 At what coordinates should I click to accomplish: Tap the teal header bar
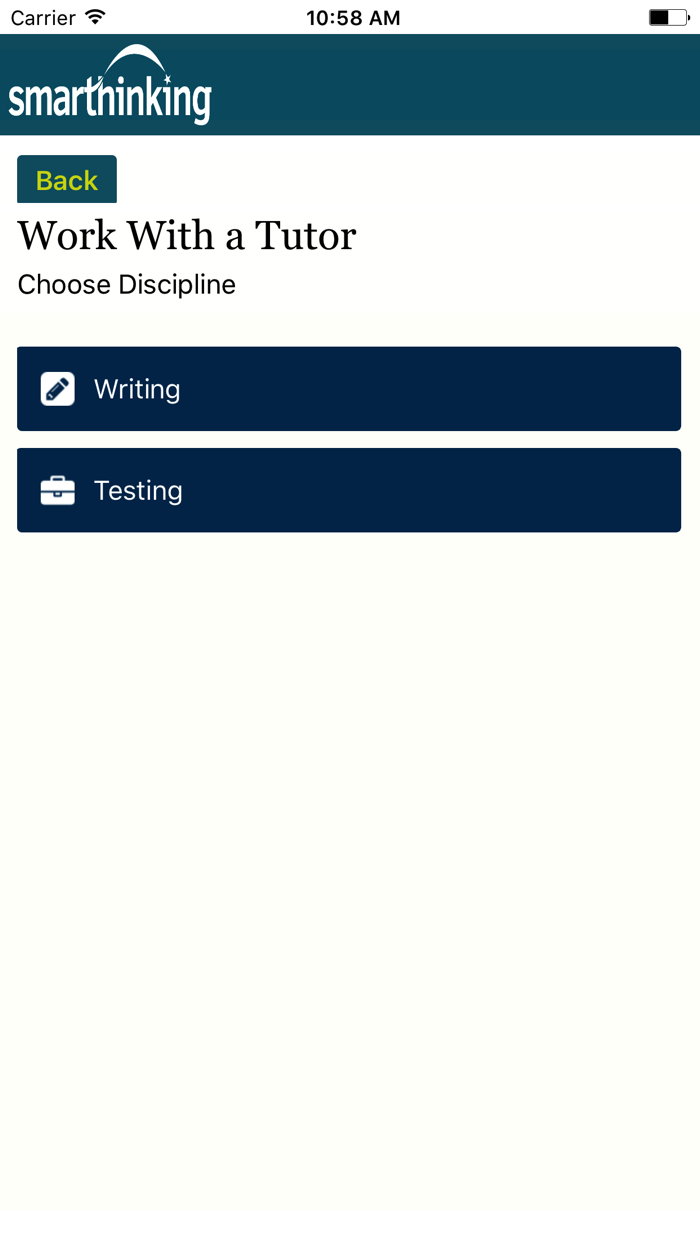tap(450, 85)
